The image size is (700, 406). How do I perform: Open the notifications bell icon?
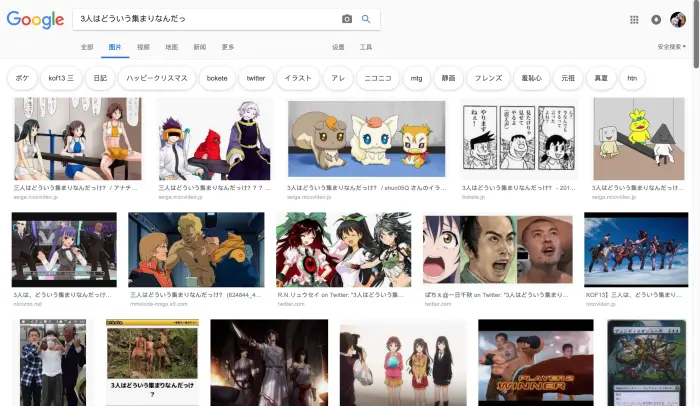click(656, 20)
